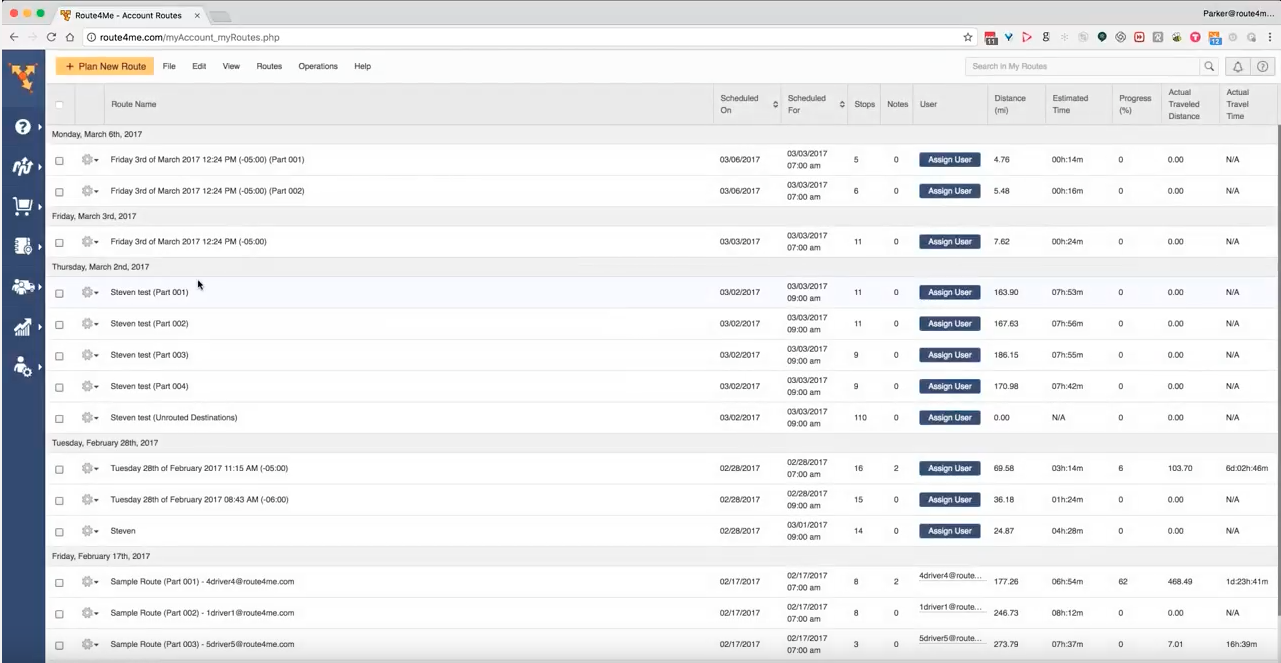The image size is (1281, 663).
Task: Open the team and vehicles sidebar icon
Action: (x=22, y=286)
